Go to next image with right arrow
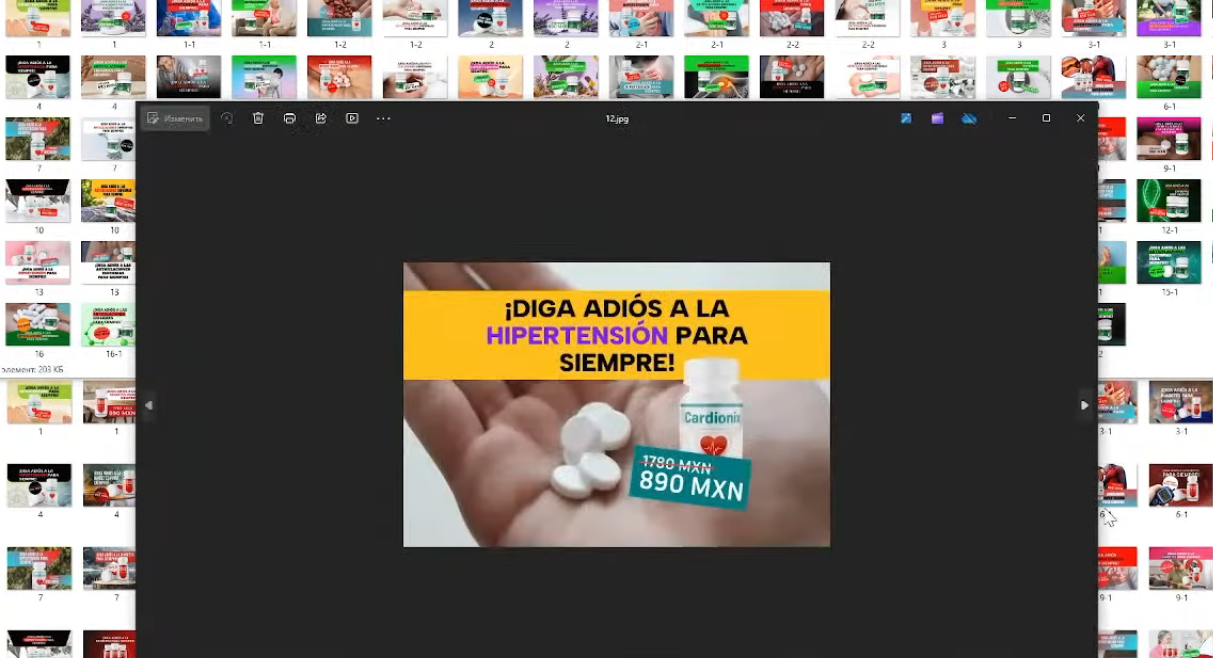Viewport: 1213px width, 658px height. coord(1084,405)
